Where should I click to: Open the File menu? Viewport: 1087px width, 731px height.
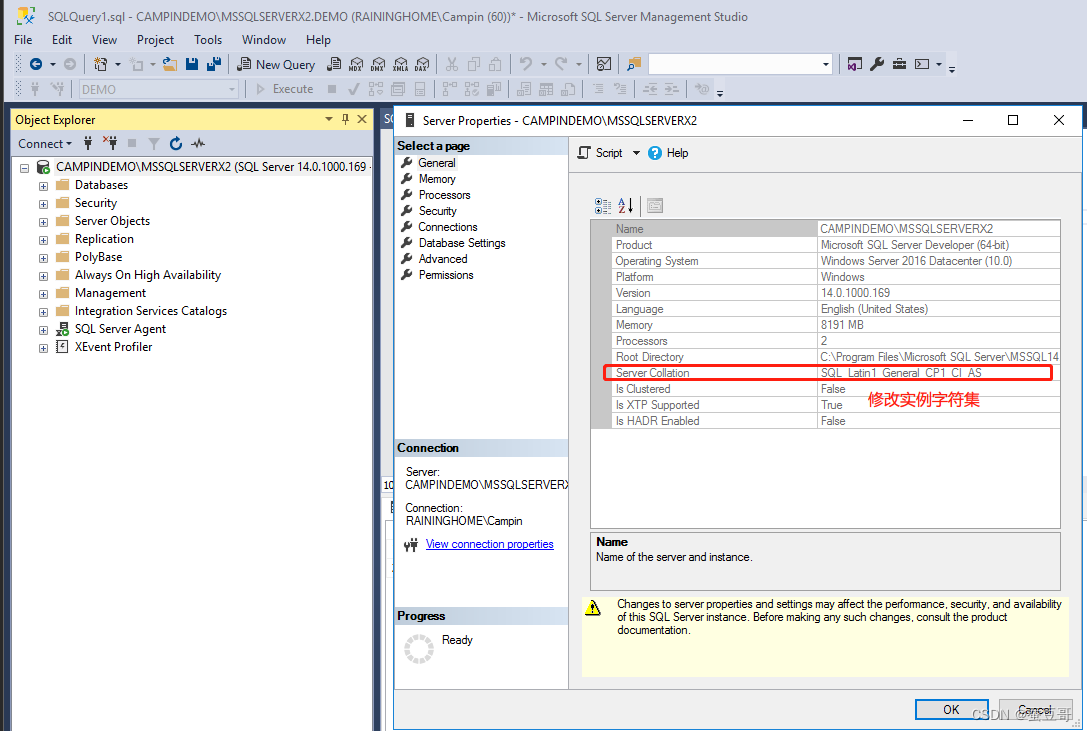tap(23, 40)
